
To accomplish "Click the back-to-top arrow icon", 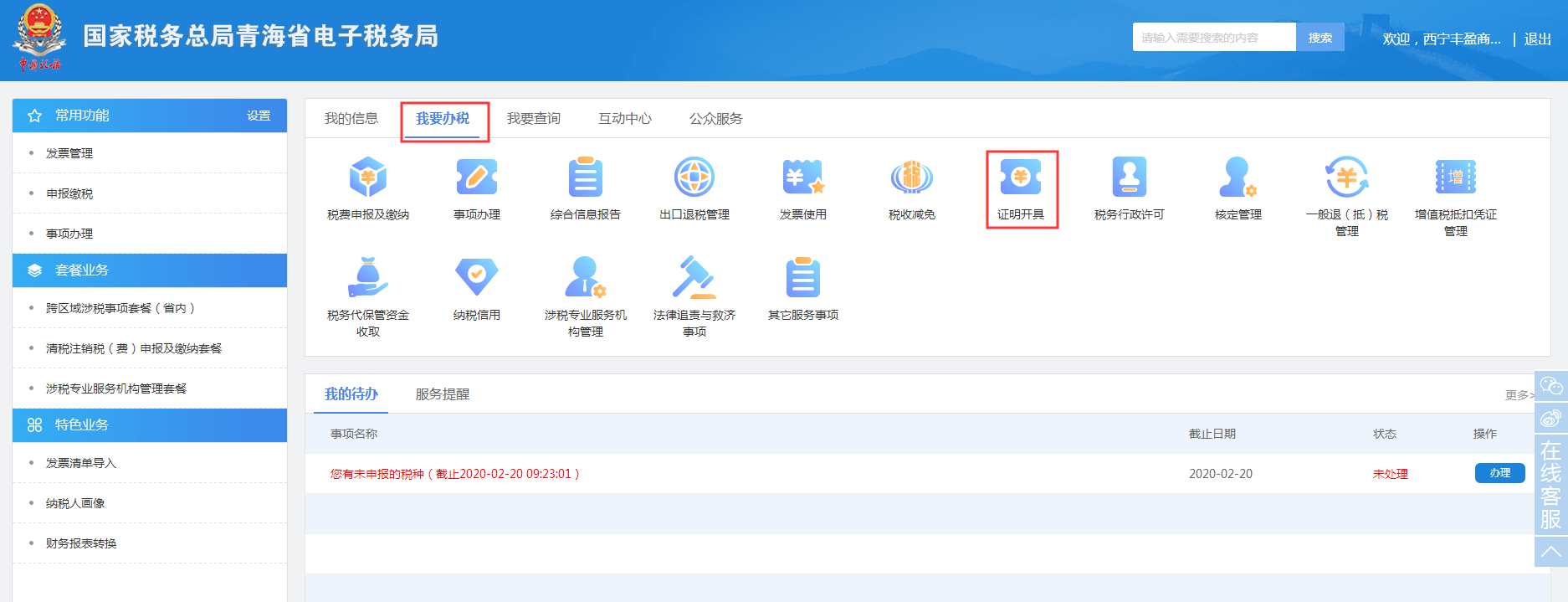I will point(1551,551).
